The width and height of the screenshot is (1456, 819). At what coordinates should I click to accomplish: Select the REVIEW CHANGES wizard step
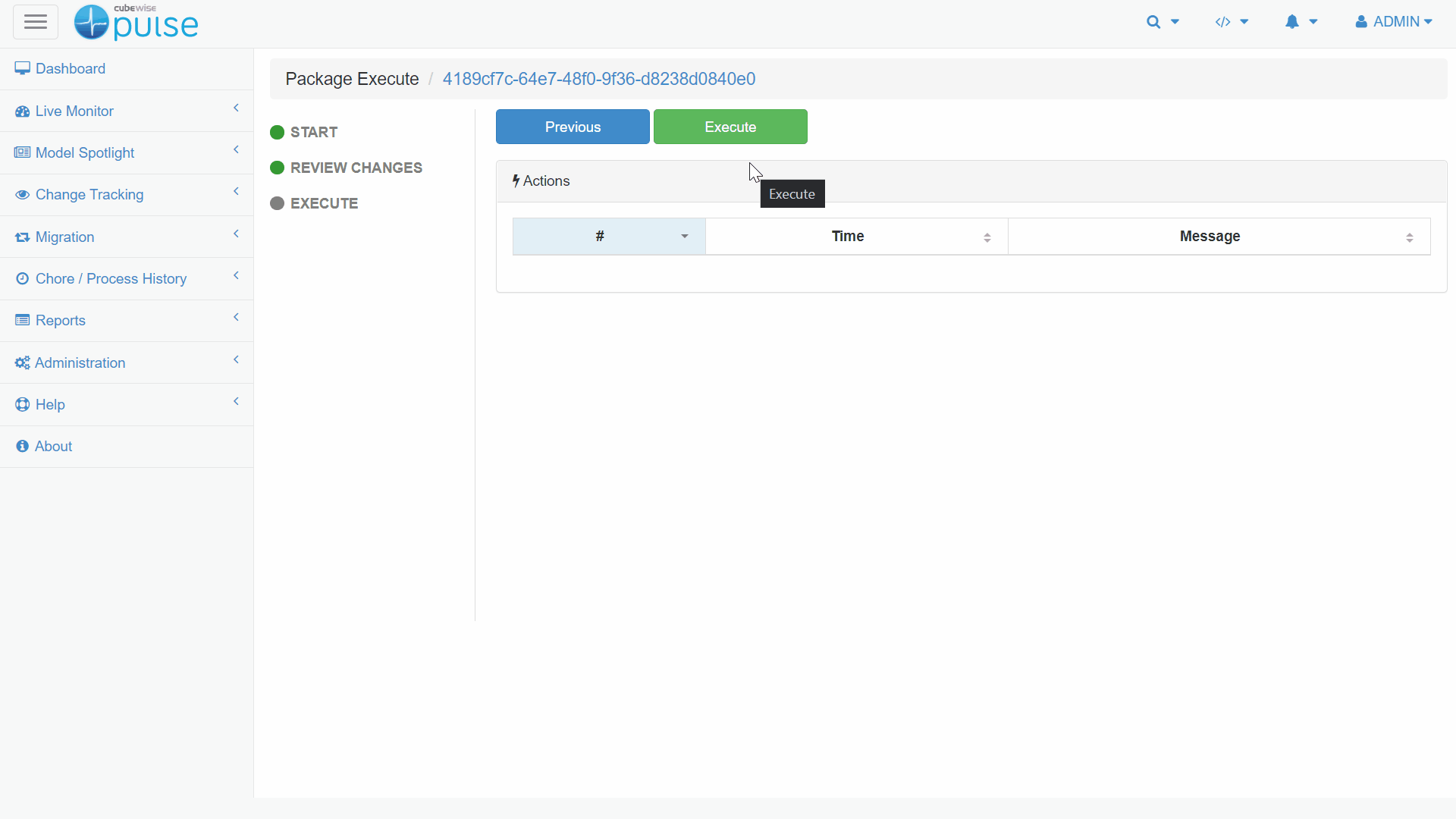(356, 168)
